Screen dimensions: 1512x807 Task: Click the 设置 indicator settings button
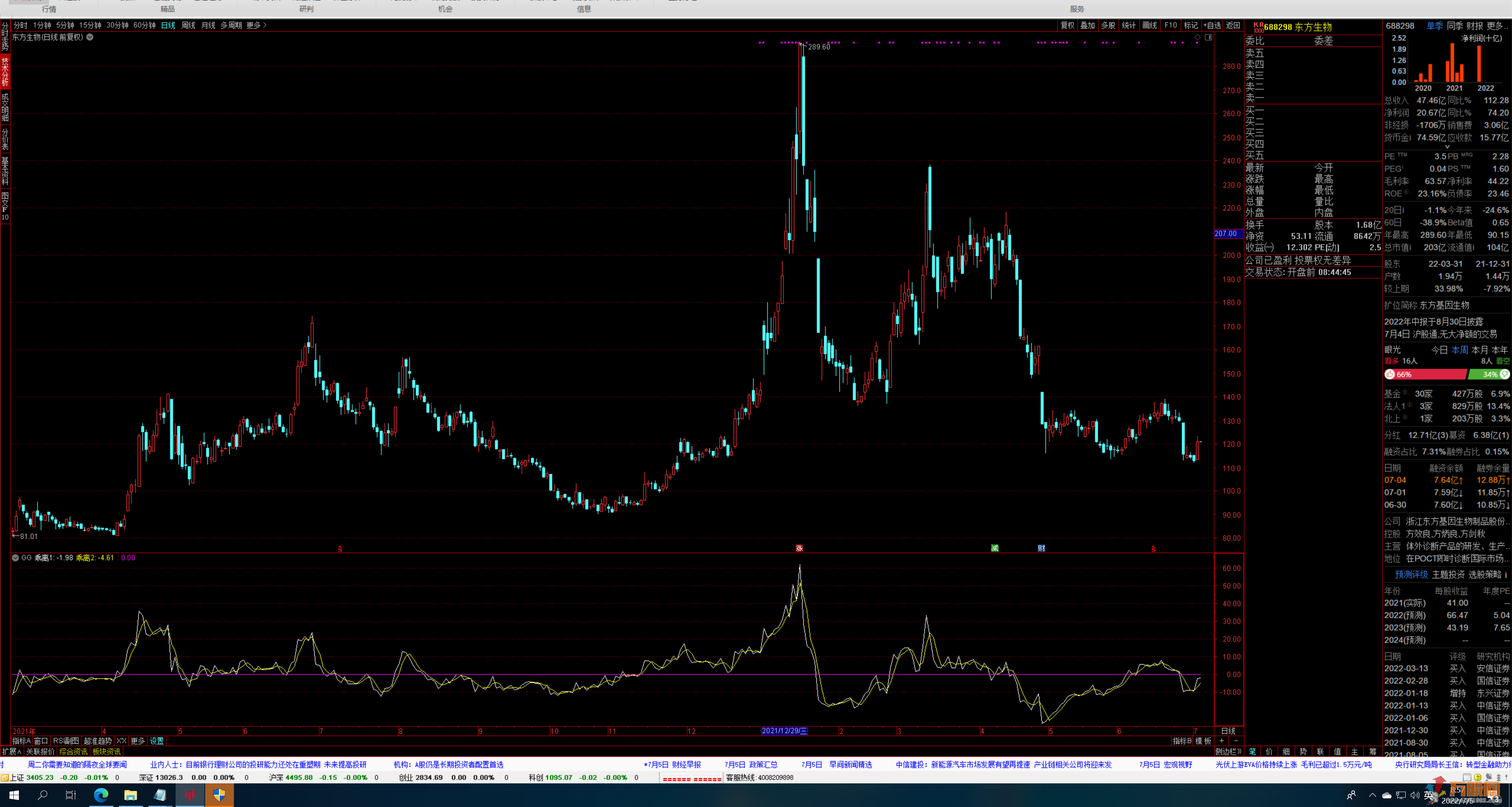[x=157, y=741]
